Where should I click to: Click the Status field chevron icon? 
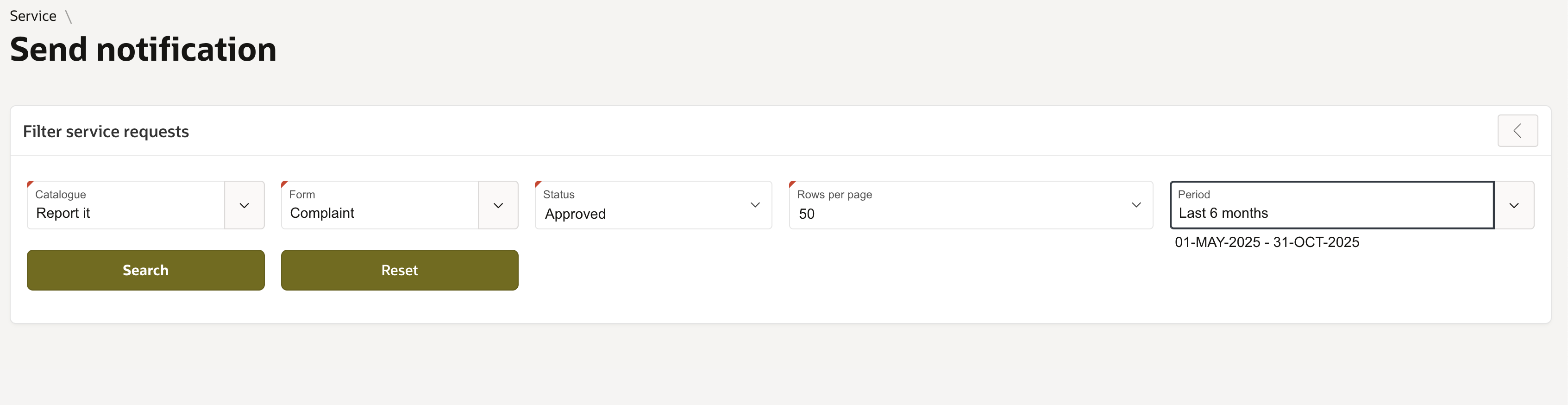[x=755, y=205]
